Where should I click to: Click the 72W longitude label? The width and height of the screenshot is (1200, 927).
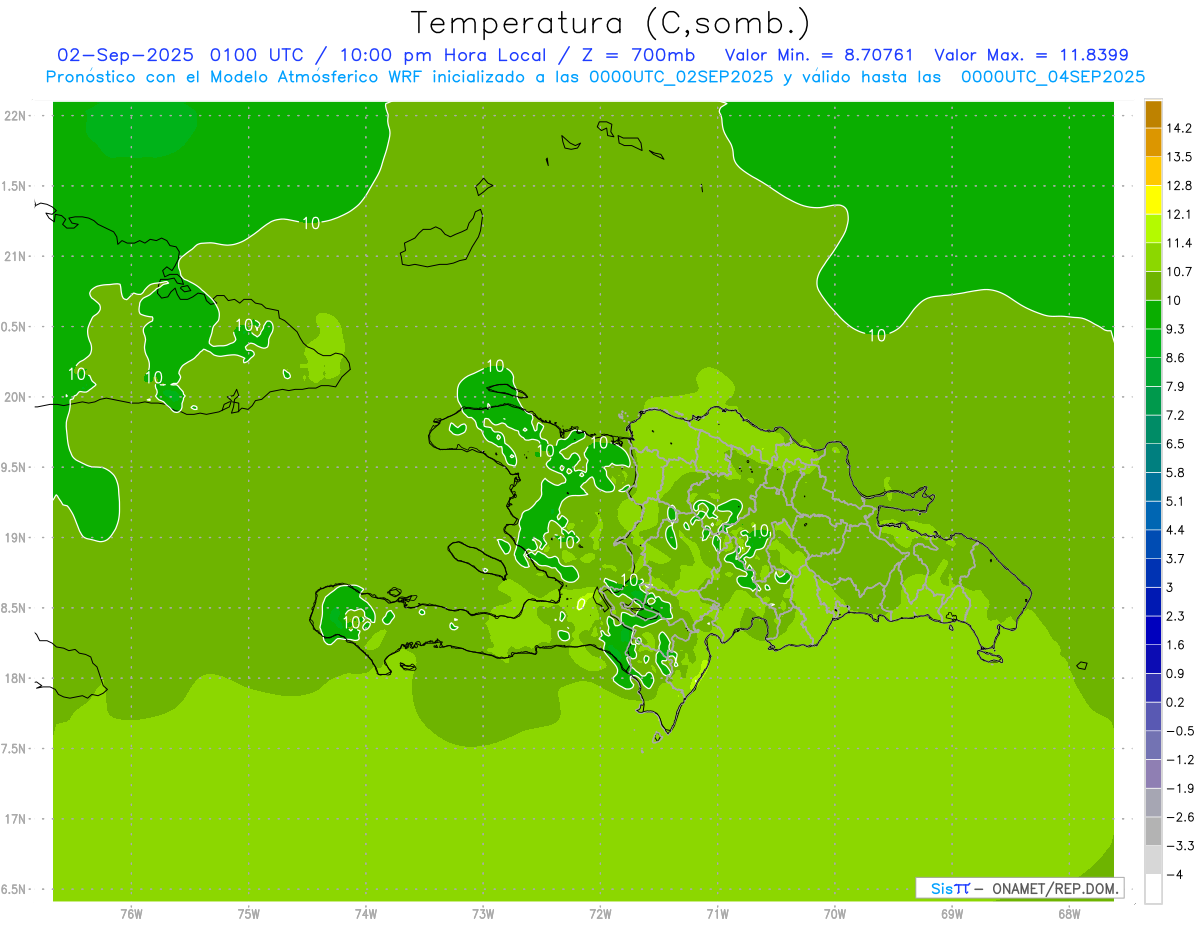pyautogui.click(x=600, y=914)
